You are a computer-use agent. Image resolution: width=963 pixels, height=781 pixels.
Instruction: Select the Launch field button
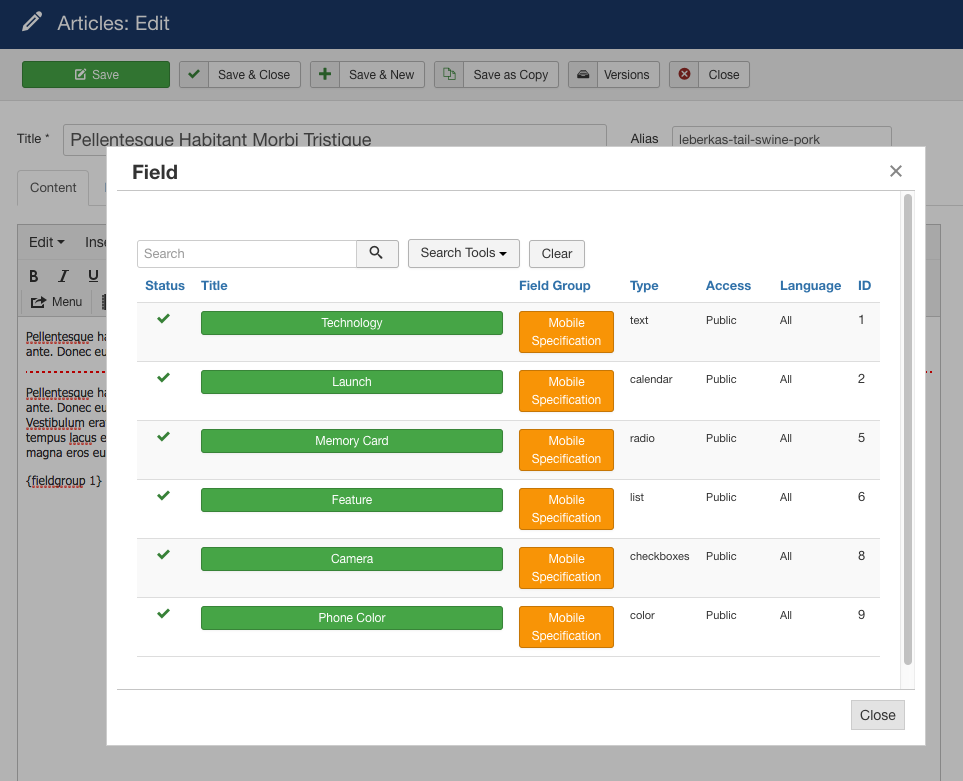click(351, 381)
